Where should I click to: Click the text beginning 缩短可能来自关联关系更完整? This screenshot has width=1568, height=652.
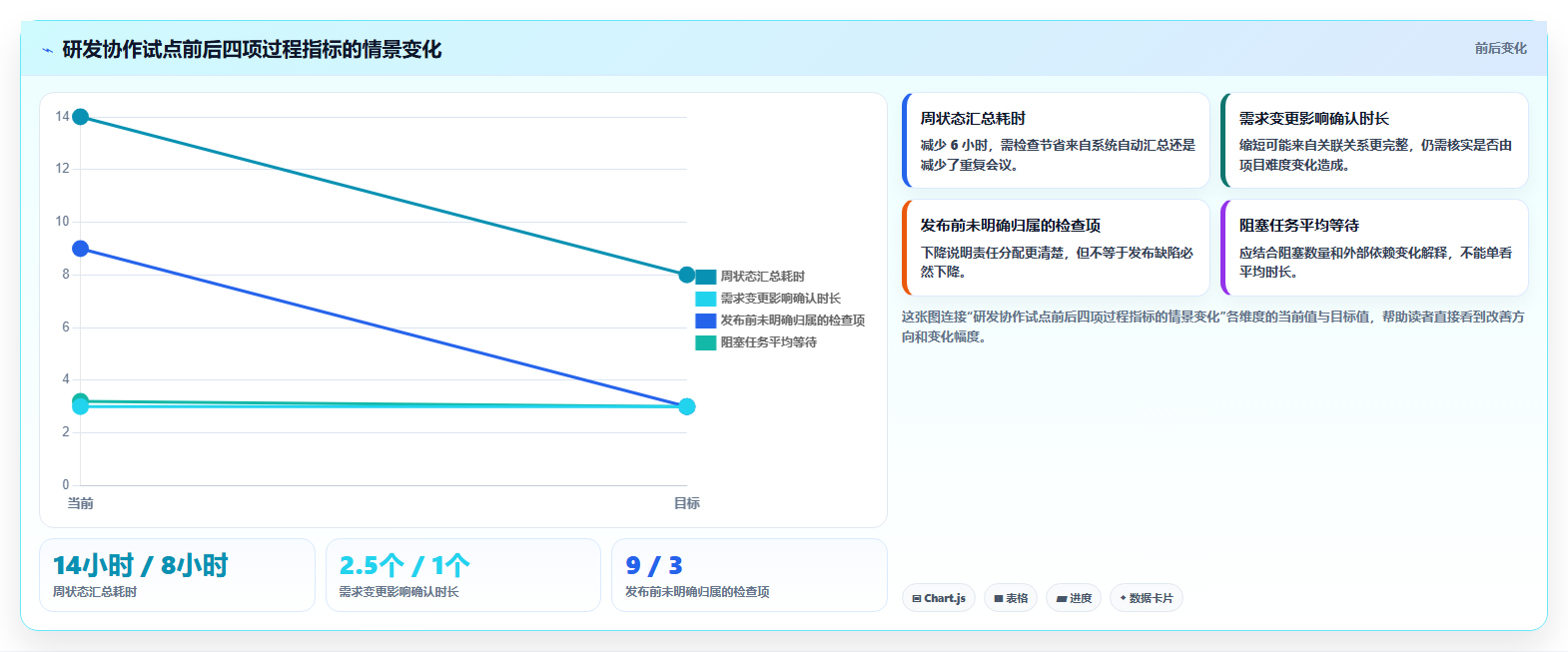pos(1376,155)
